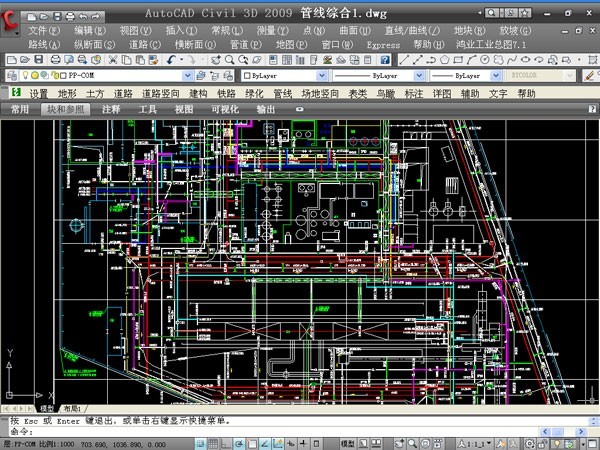Expand the ByLayer lineweight dropdown

496,76
